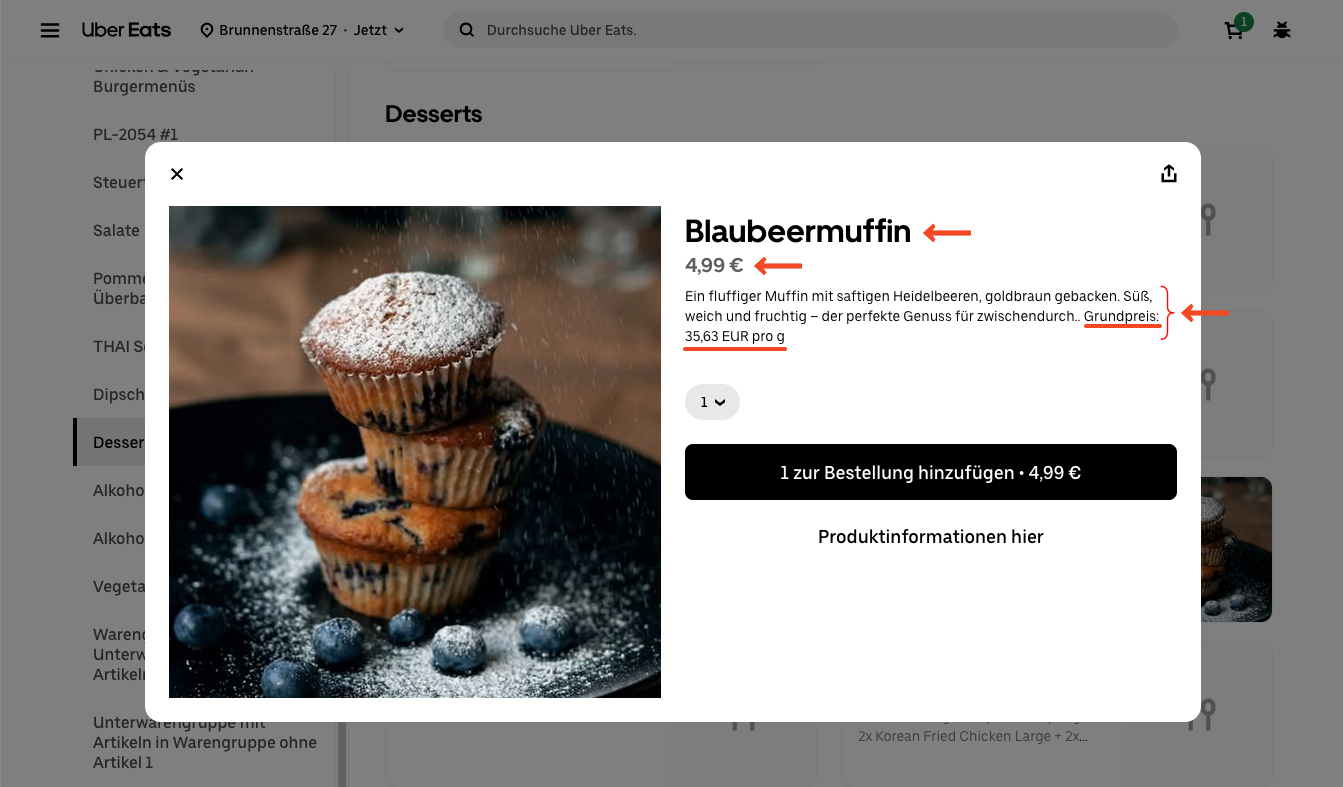Open the quantity dropdown
The width and height of the screenshot is (1343, 787).
coord(712,402)
